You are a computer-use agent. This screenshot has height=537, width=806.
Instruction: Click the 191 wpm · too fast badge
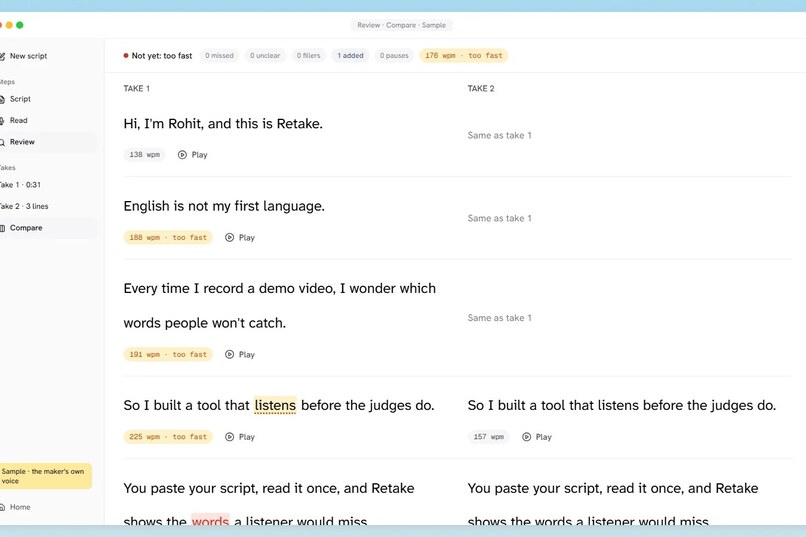[168, 355]
